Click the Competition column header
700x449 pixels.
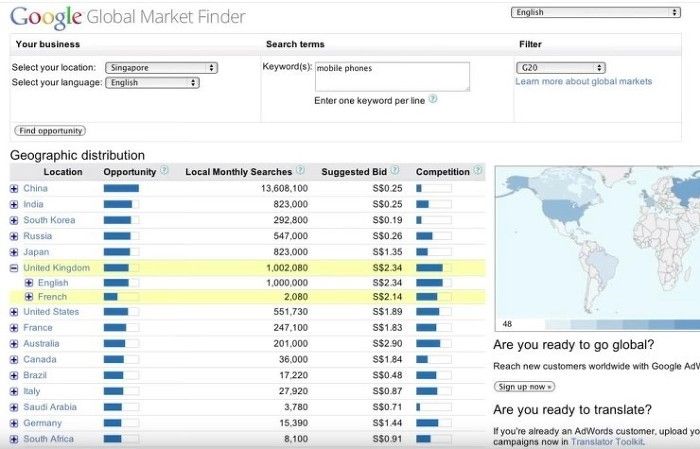[x=442, y=172]
